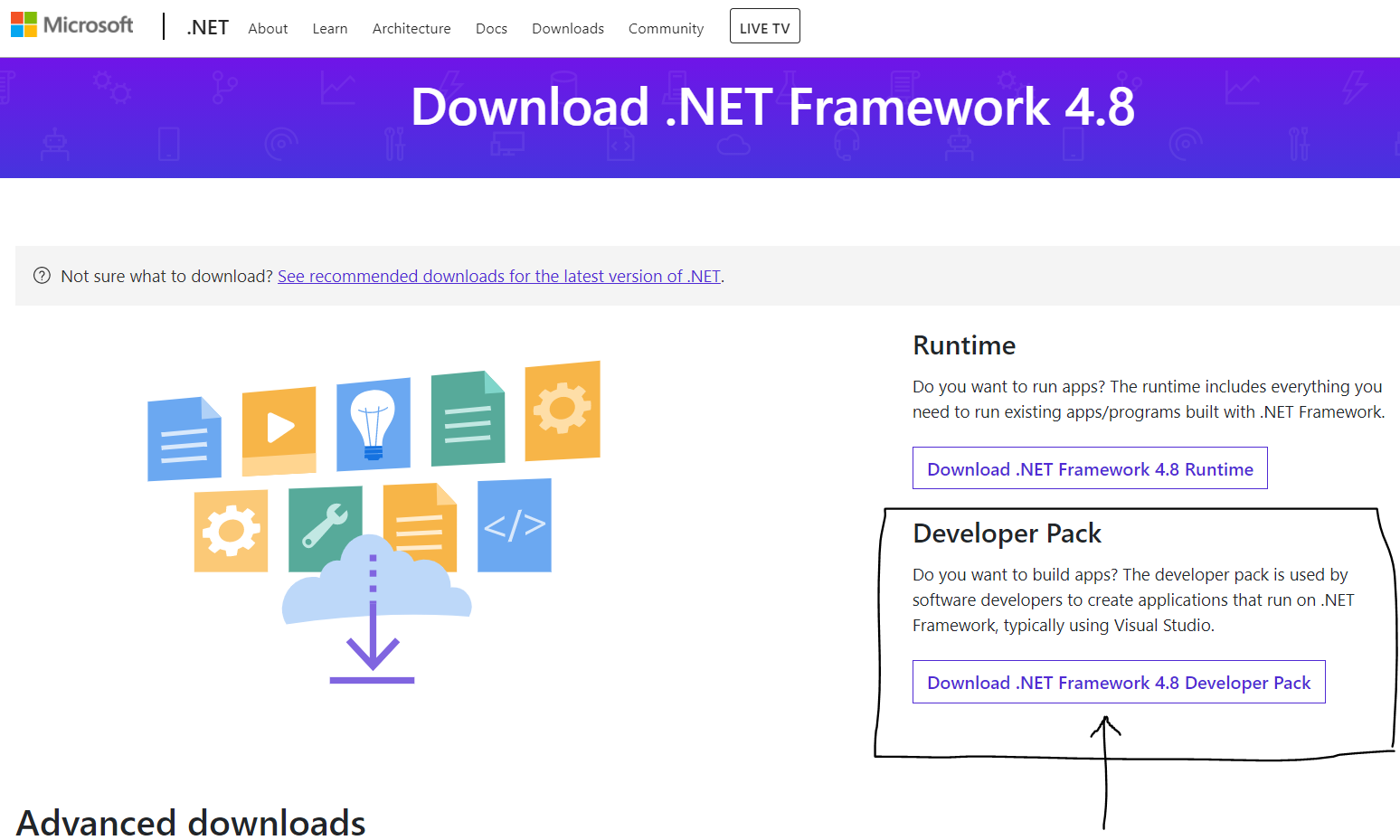This screenshot has width=1400, height=840.
Task: Click the Download .NET Framework 4.8 banner title
Action: pos(772,107)
